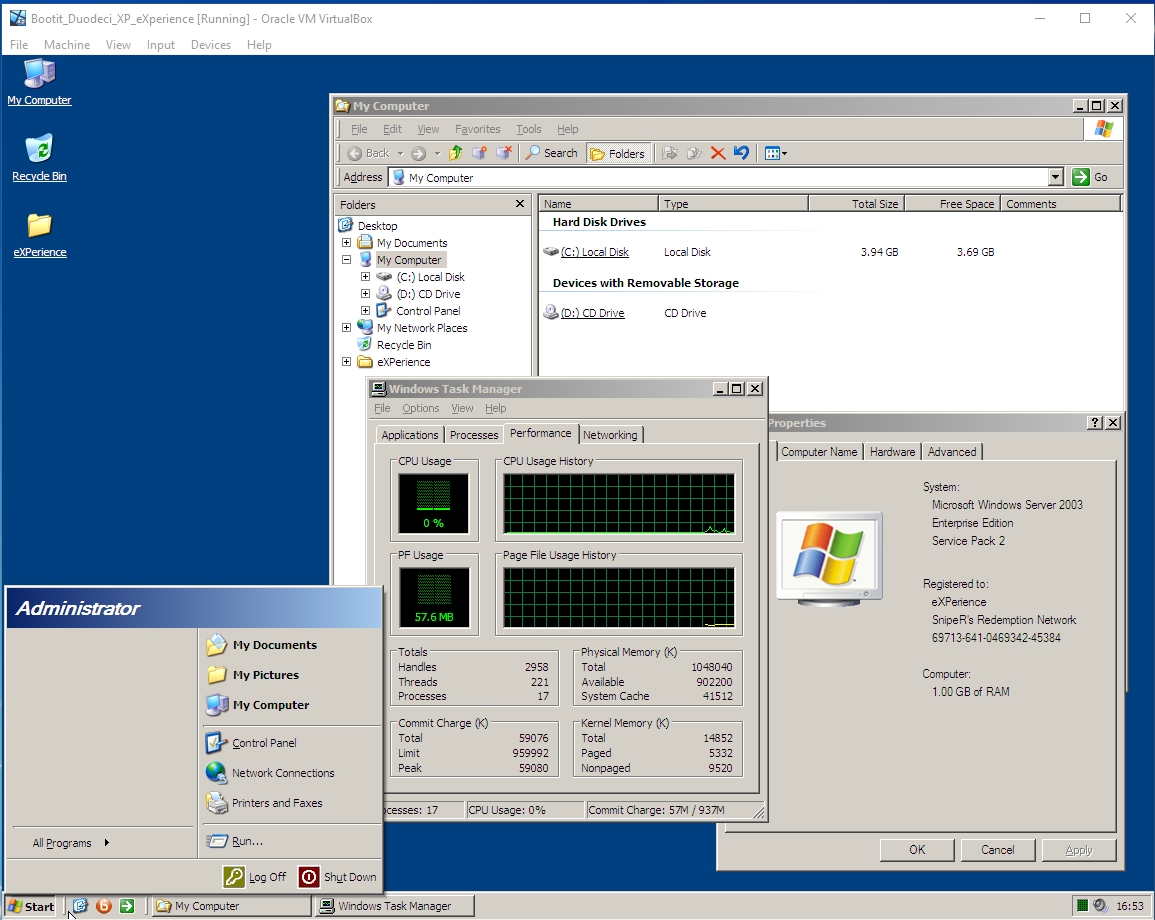This screenshot has width=1155, height=920.
Task: Click the Start button on taskbar
Action: coord(31,906)
